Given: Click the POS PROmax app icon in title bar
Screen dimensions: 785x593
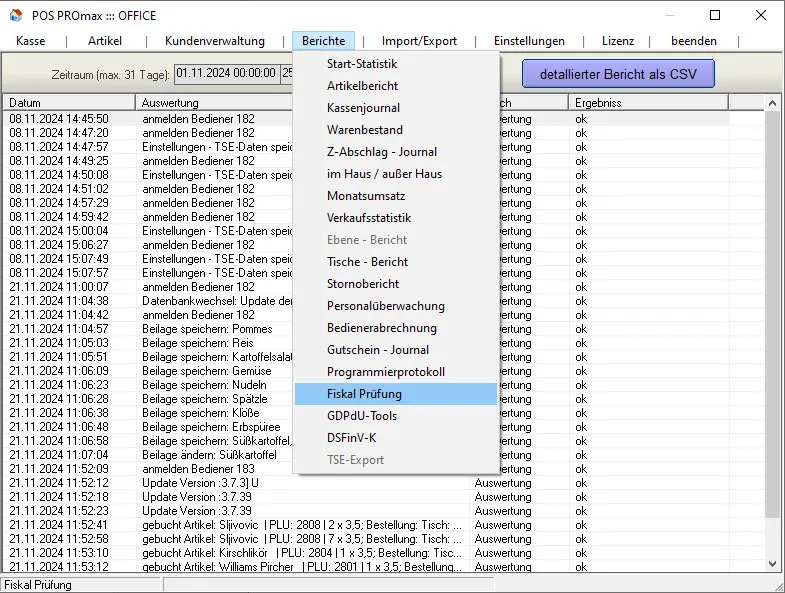Looking at the screenshot, I should point(16,16).
